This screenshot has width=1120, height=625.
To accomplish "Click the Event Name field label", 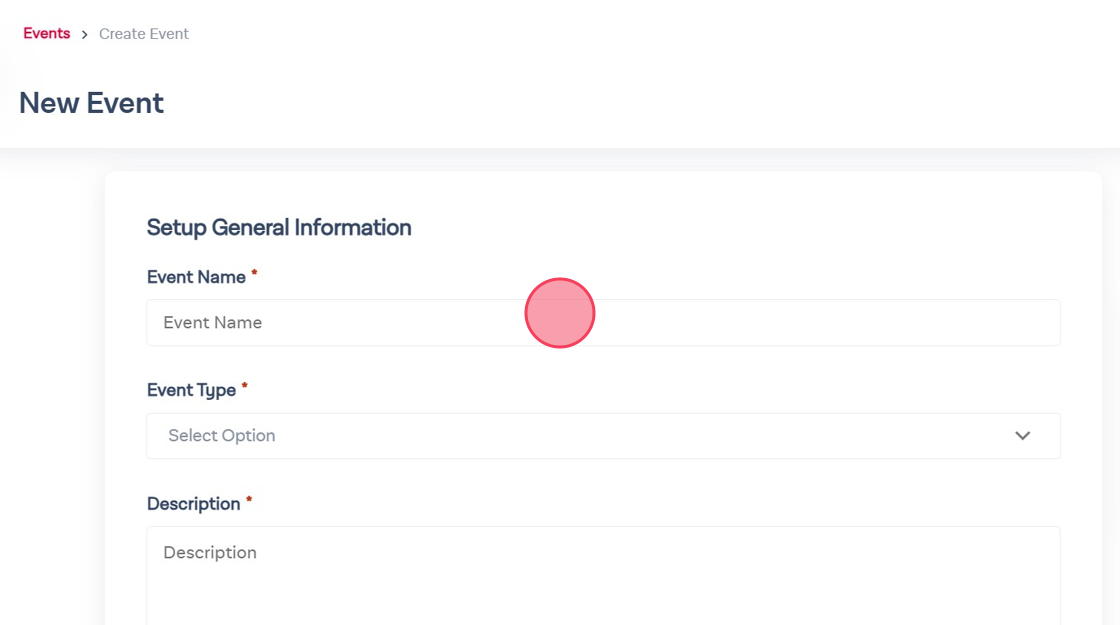I will [x=196, y=277].
